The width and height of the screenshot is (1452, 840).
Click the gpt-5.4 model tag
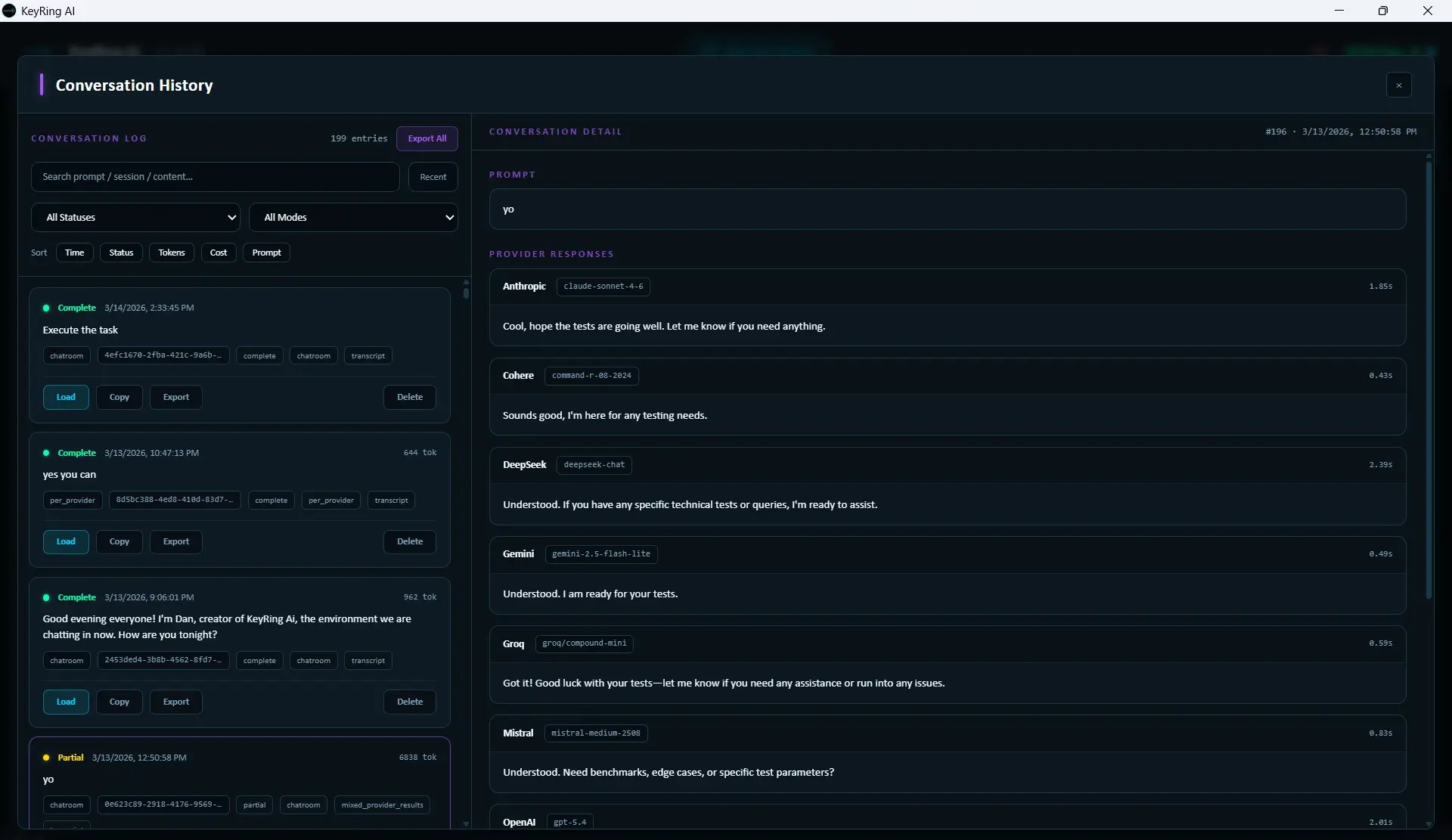[x=570, y=822]
